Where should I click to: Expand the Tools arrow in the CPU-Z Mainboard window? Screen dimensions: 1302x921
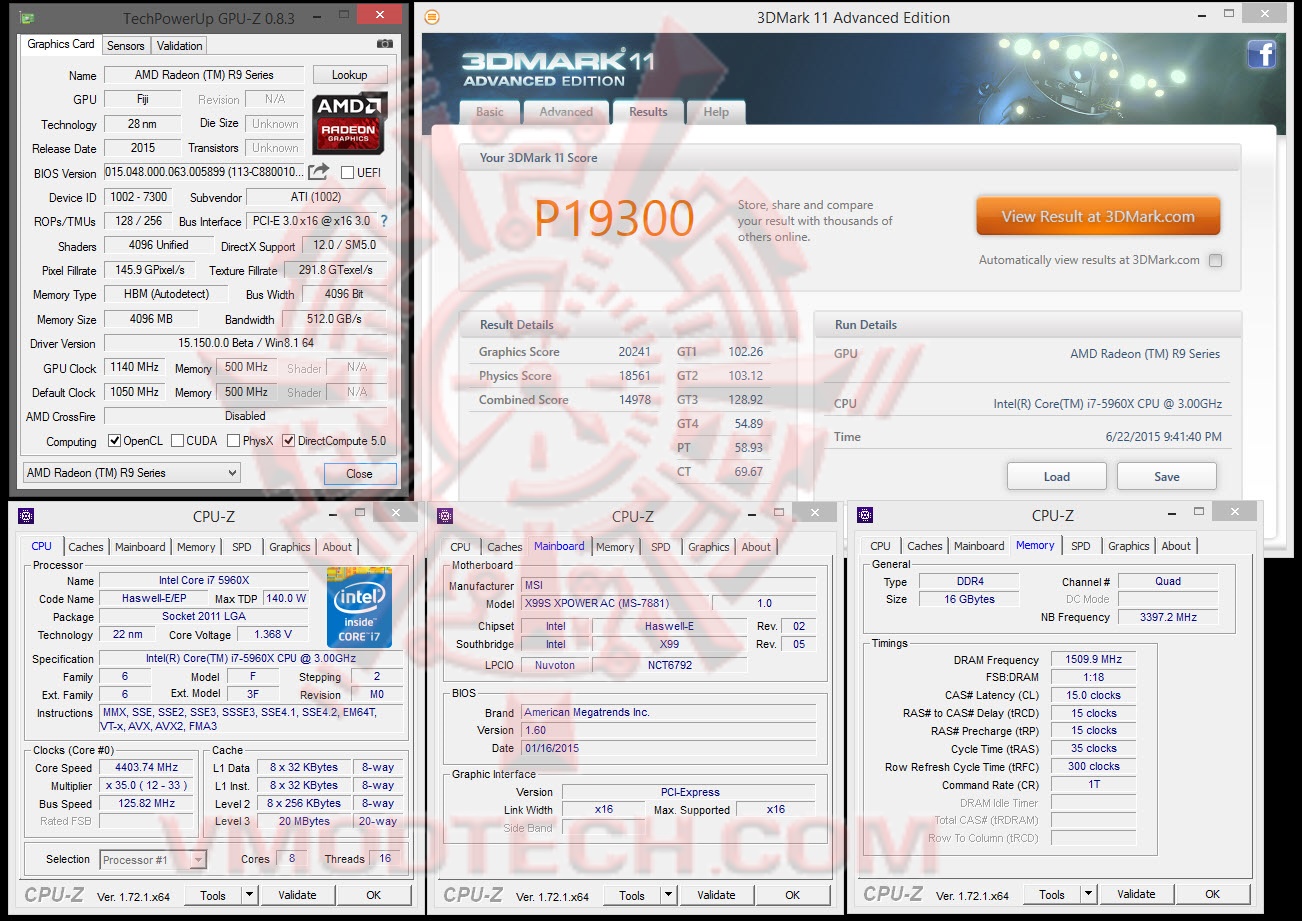[x=669, y=895]
